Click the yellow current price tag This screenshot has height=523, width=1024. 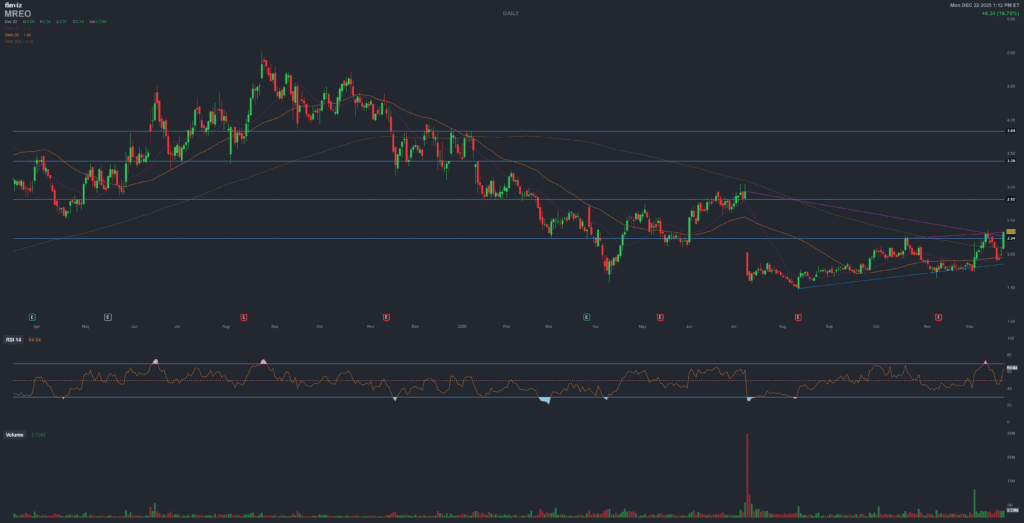pyautogui.click(x=1011, y=231)
